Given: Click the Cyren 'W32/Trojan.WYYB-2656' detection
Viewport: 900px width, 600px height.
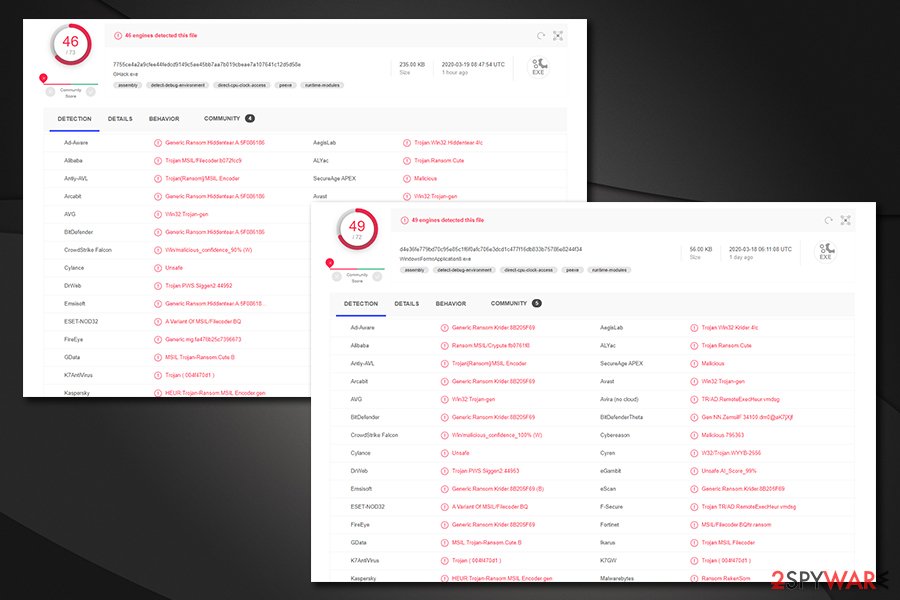Looking at the screenshot, I should tap(731, 453).
